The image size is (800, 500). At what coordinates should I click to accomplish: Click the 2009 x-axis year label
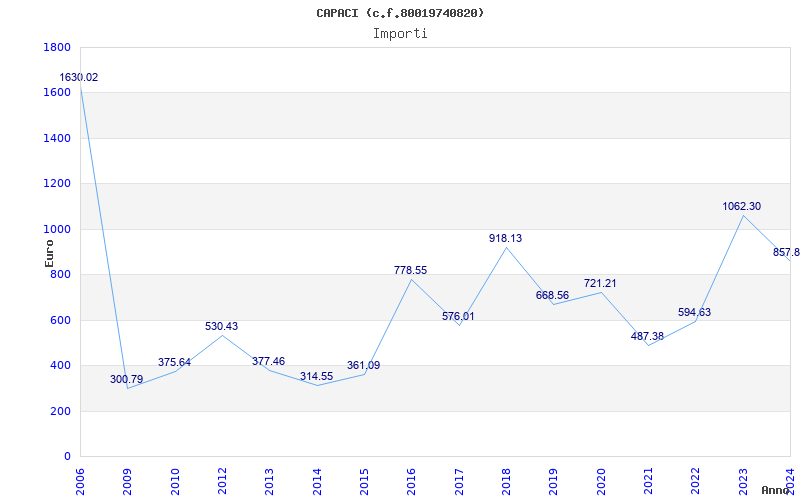(128, 482)
